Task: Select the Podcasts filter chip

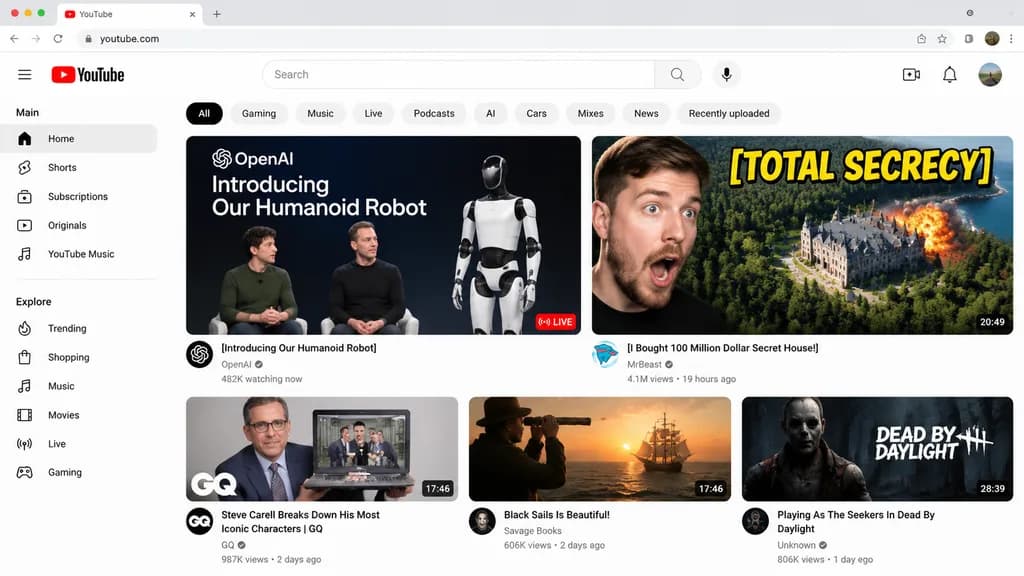Action: pyautogui.click(x=434, y=114)
